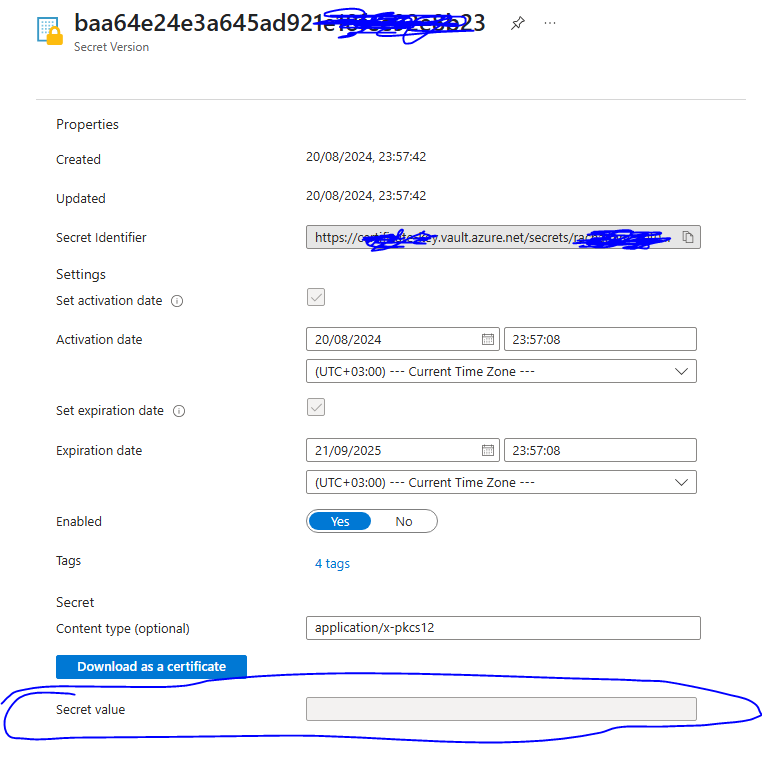Click the Expiration date field 21/09/2025
Viewport: 762px width, 758px height.
point(402,450)
